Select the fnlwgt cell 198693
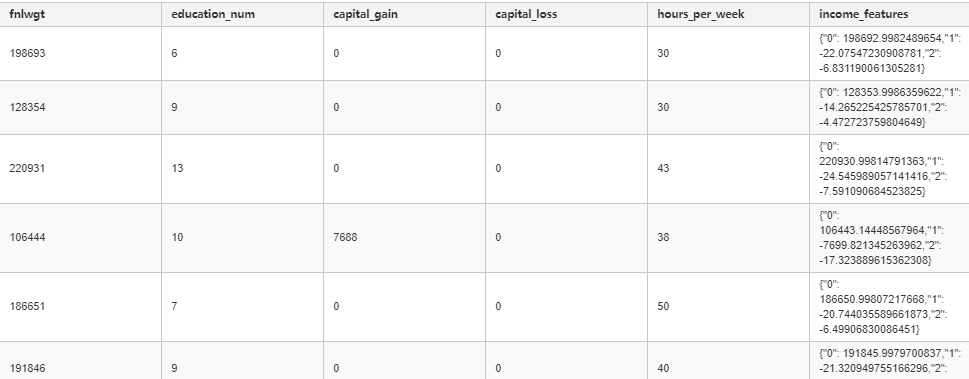The width and height of the screenshot is (969, 379). [x=27, y=53]
